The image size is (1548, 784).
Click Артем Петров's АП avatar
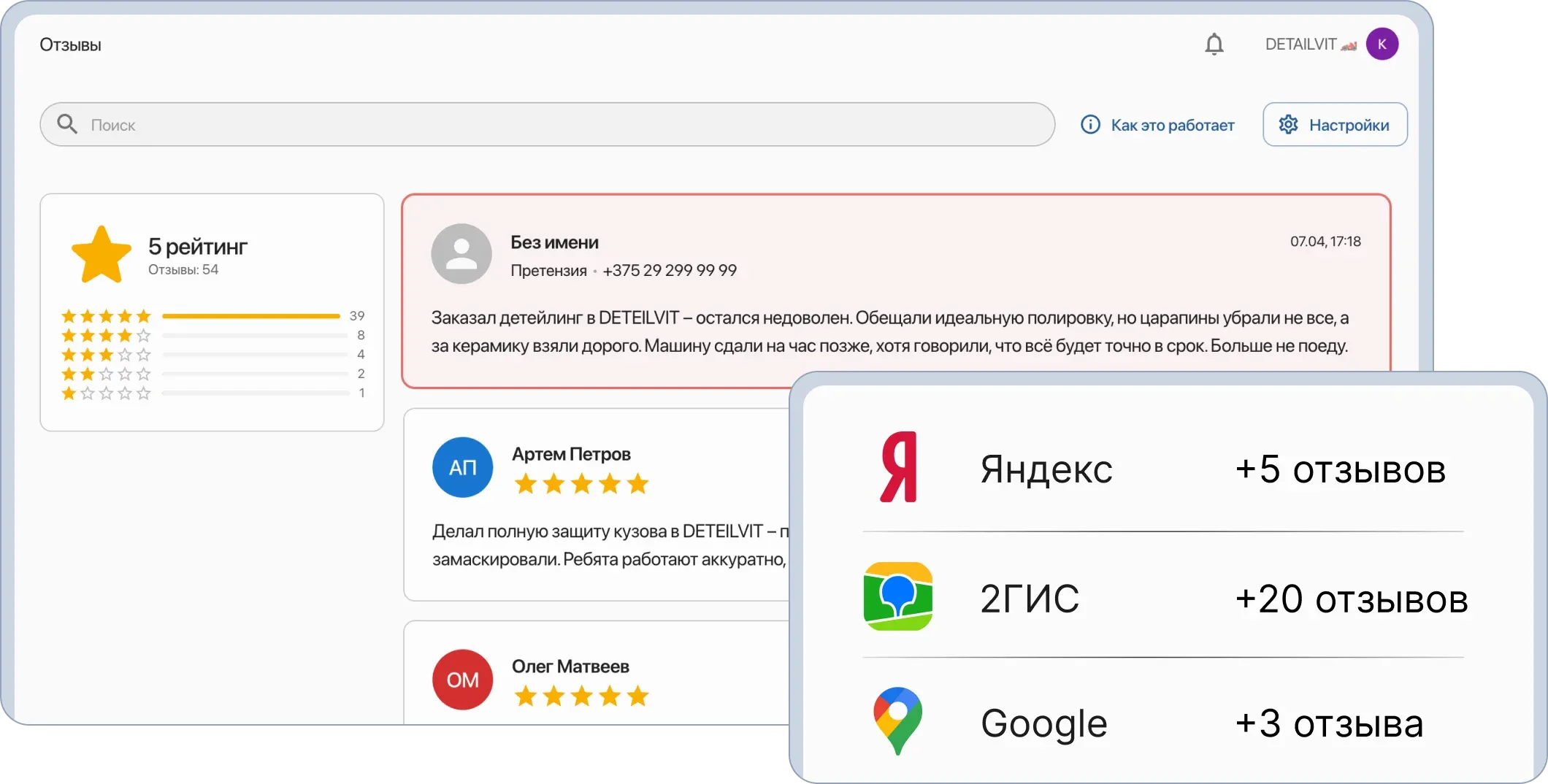[462, 467]
